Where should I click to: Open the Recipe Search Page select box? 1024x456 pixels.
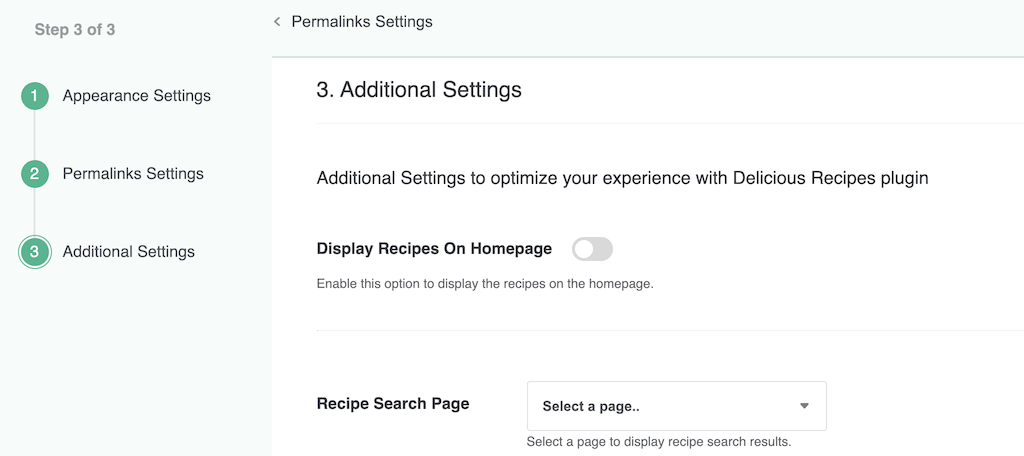[676, 406]
